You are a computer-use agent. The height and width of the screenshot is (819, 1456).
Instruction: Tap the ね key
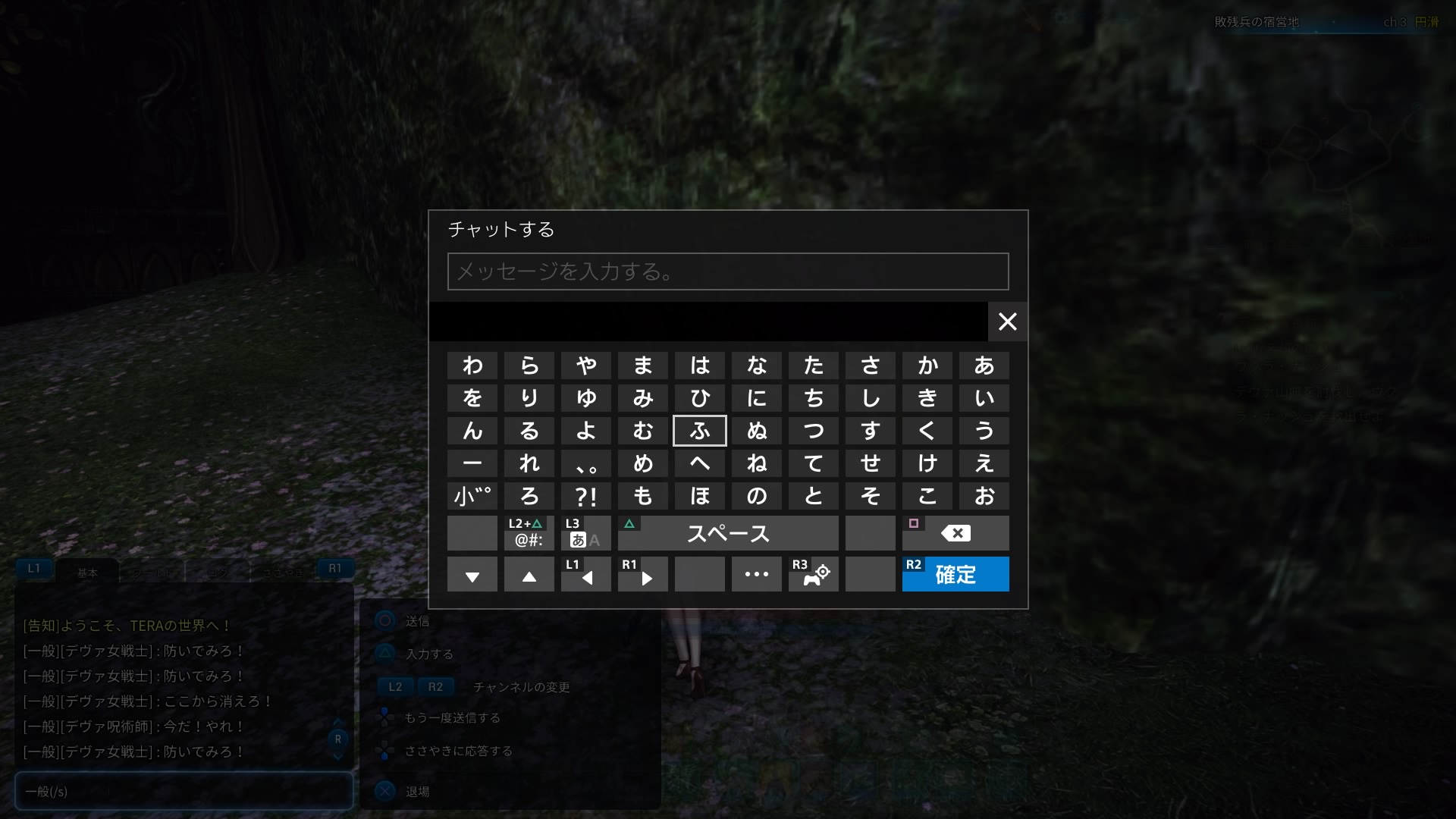tap(757, 463)
